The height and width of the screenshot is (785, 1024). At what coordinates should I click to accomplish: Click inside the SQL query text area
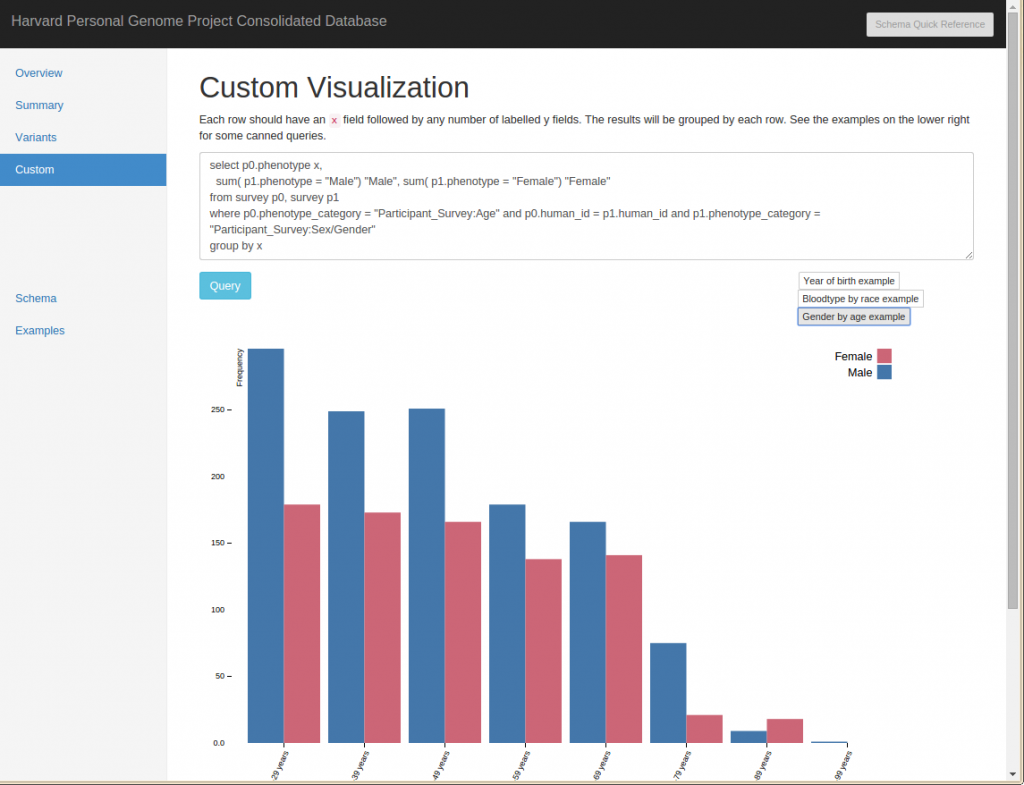click(x=586, y=200)
